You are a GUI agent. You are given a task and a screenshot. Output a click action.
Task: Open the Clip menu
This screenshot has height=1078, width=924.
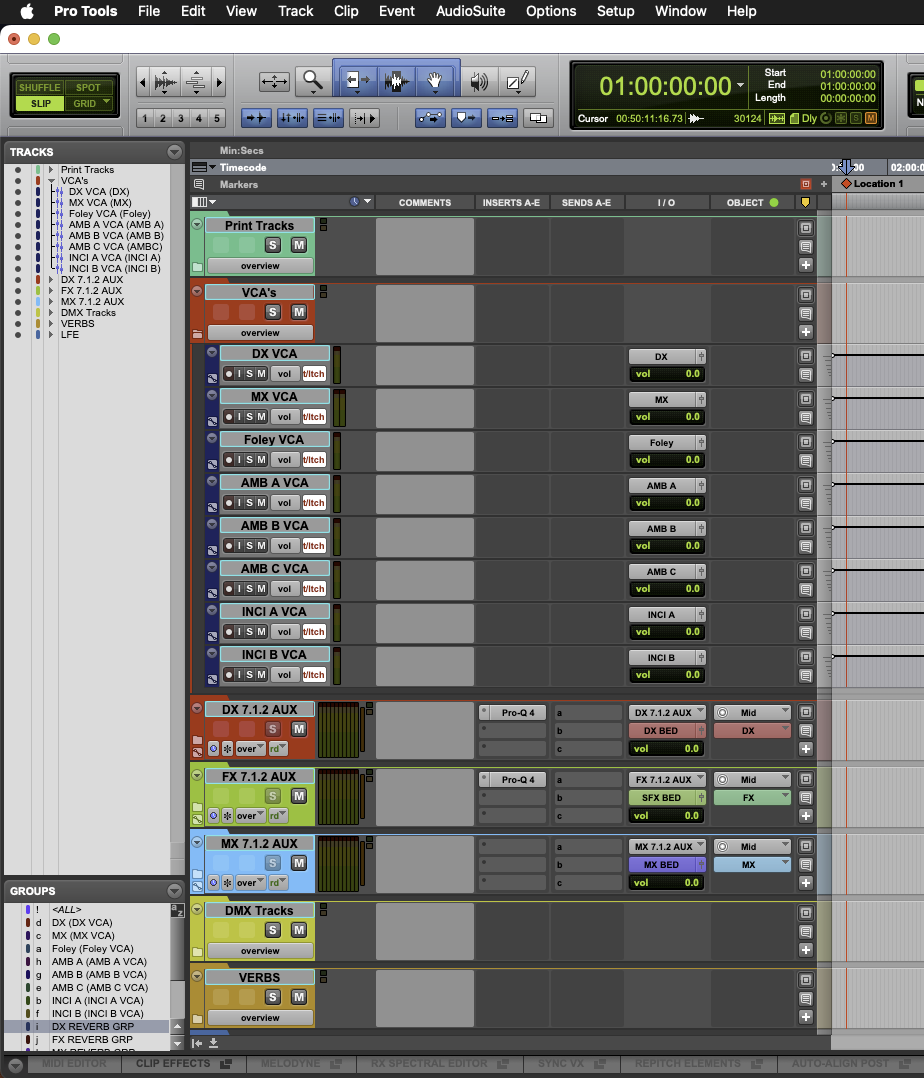pyautogui.click(x=346, y=11)
